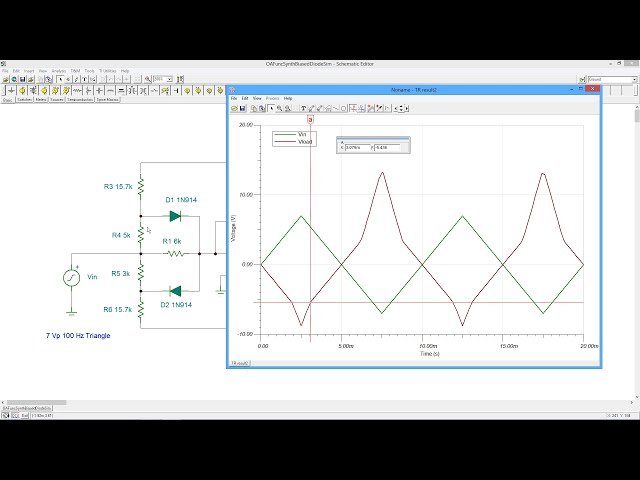Click the R3 15.7k resistor label

118,187
